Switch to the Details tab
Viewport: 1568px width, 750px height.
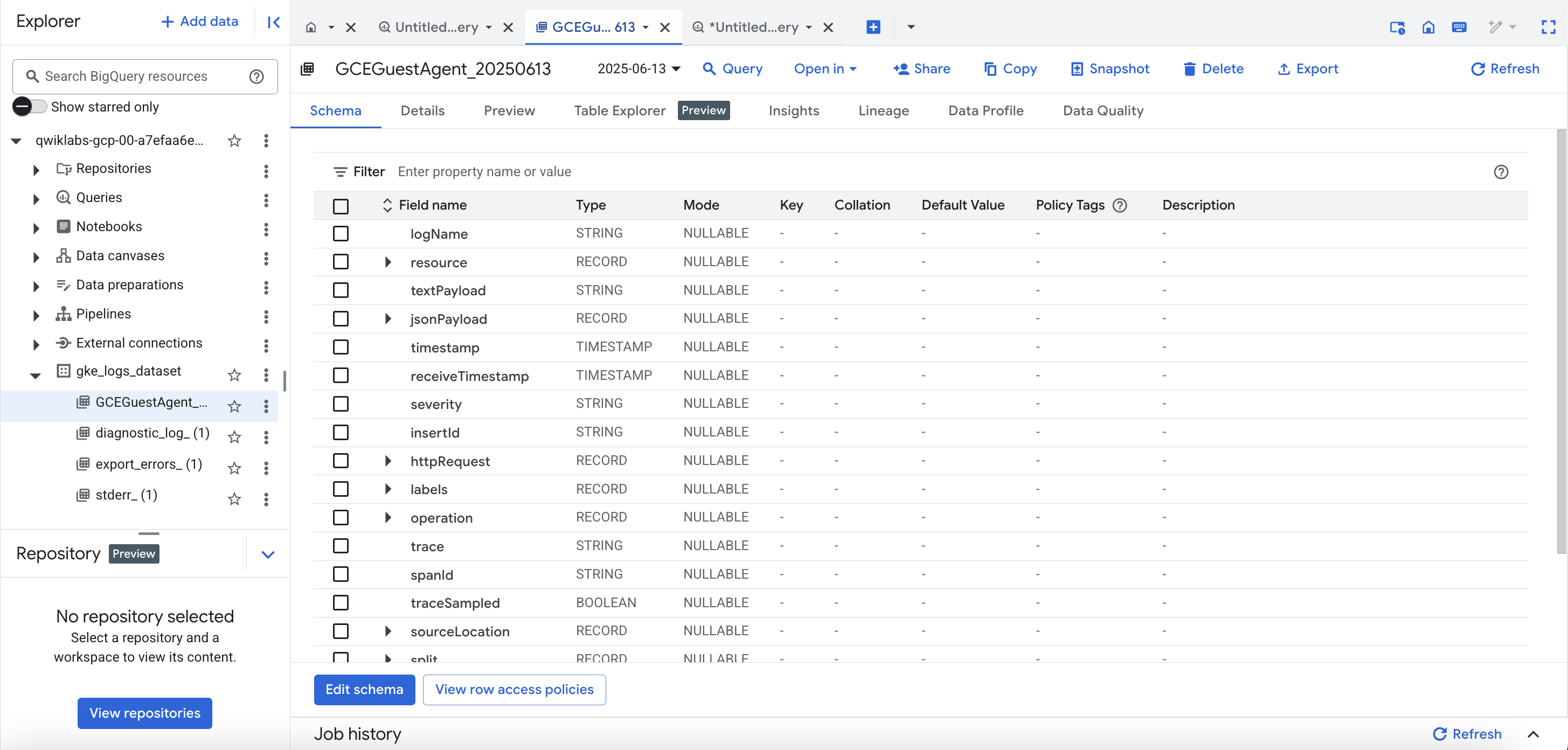point(422,111)
